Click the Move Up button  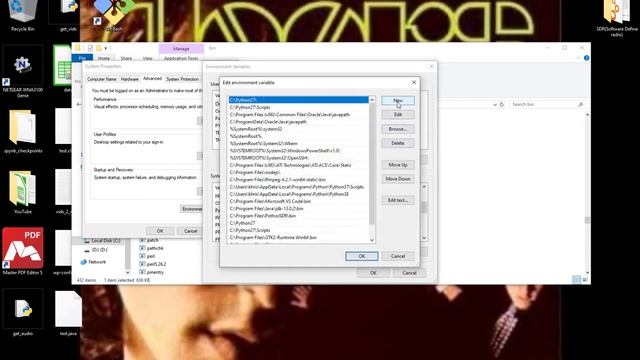(x=398, y=165)
